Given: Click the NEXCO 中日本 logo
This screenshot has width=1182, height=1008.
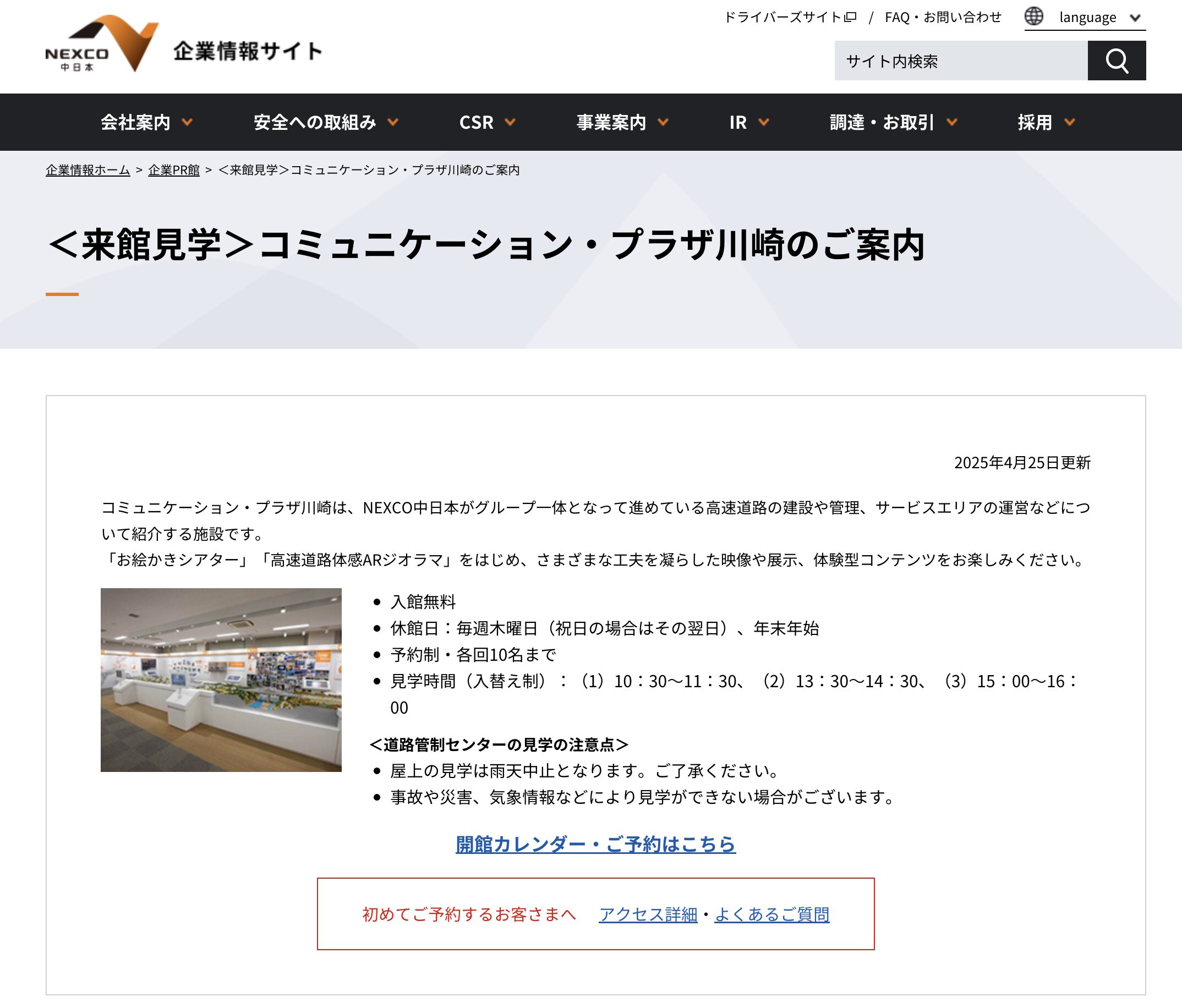Looking at the screenshot, I should click(x=102, y=45).
